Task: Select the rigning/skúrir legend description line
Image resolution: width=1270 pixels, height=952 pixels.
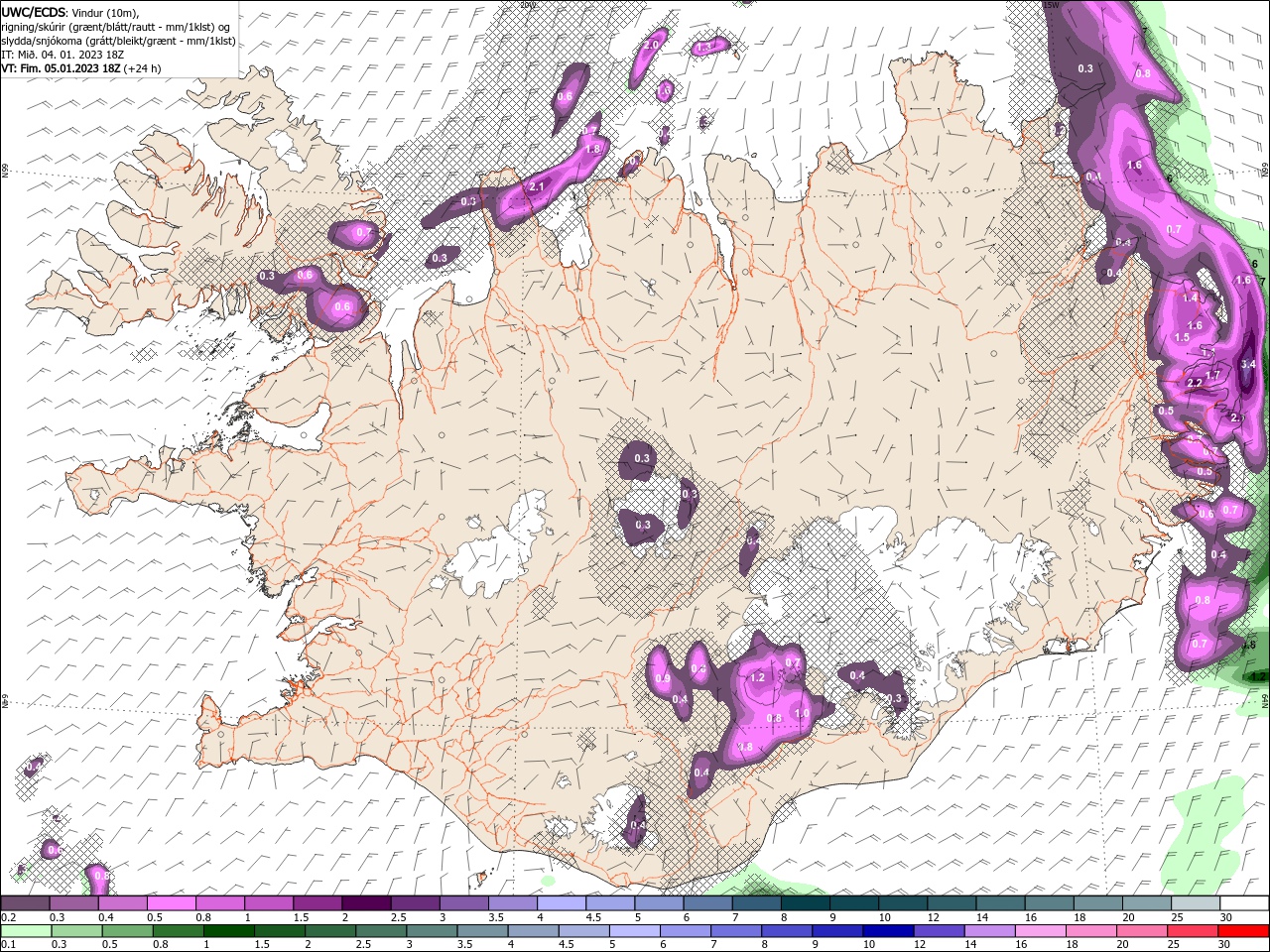Action: tap(116, 26)
